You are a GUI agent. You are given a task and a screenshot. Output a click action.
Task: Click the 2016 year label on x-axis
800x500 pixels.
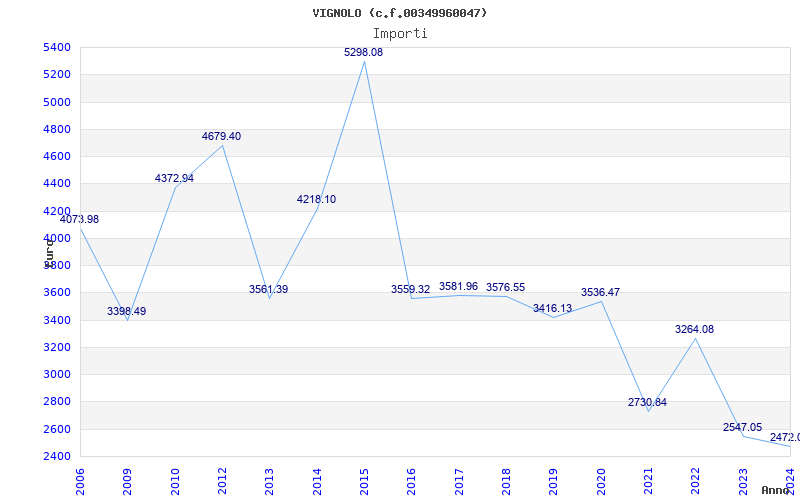point(411,482)
